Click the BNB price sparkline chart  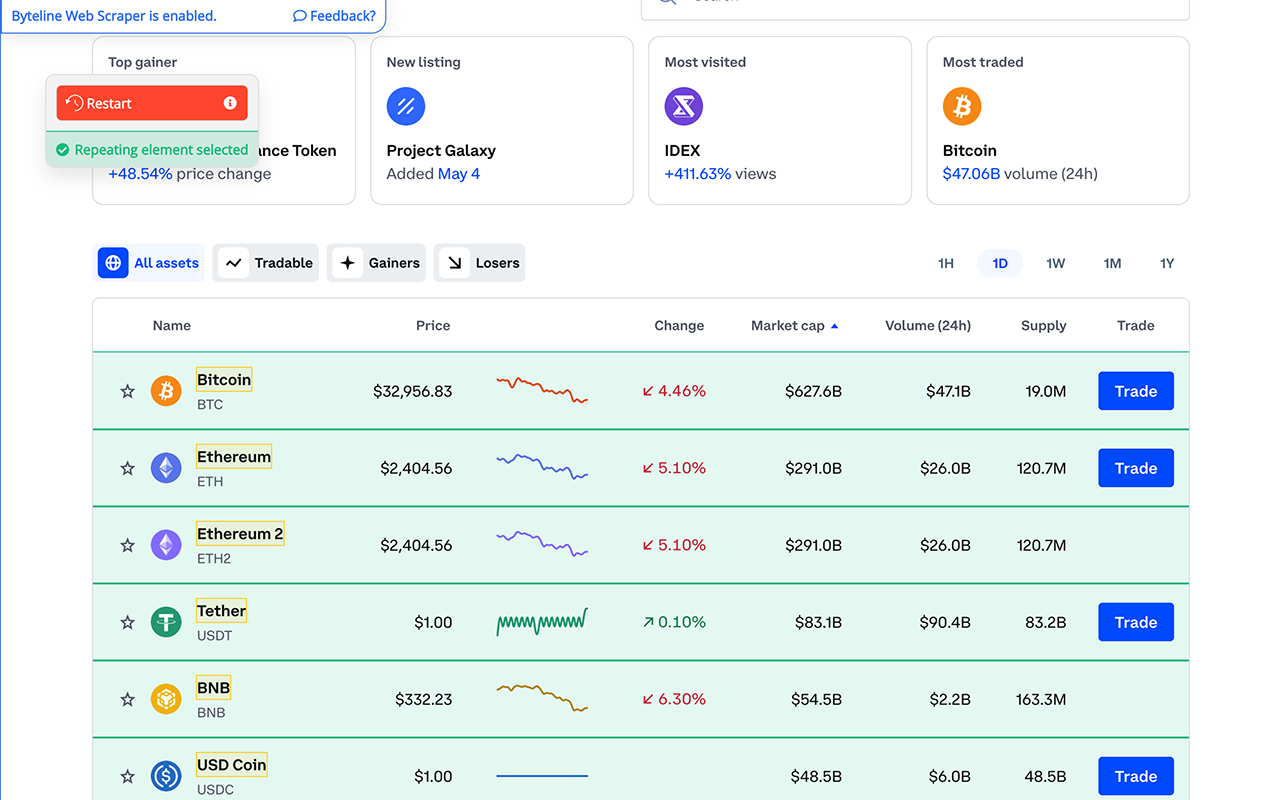click(542, 698)
